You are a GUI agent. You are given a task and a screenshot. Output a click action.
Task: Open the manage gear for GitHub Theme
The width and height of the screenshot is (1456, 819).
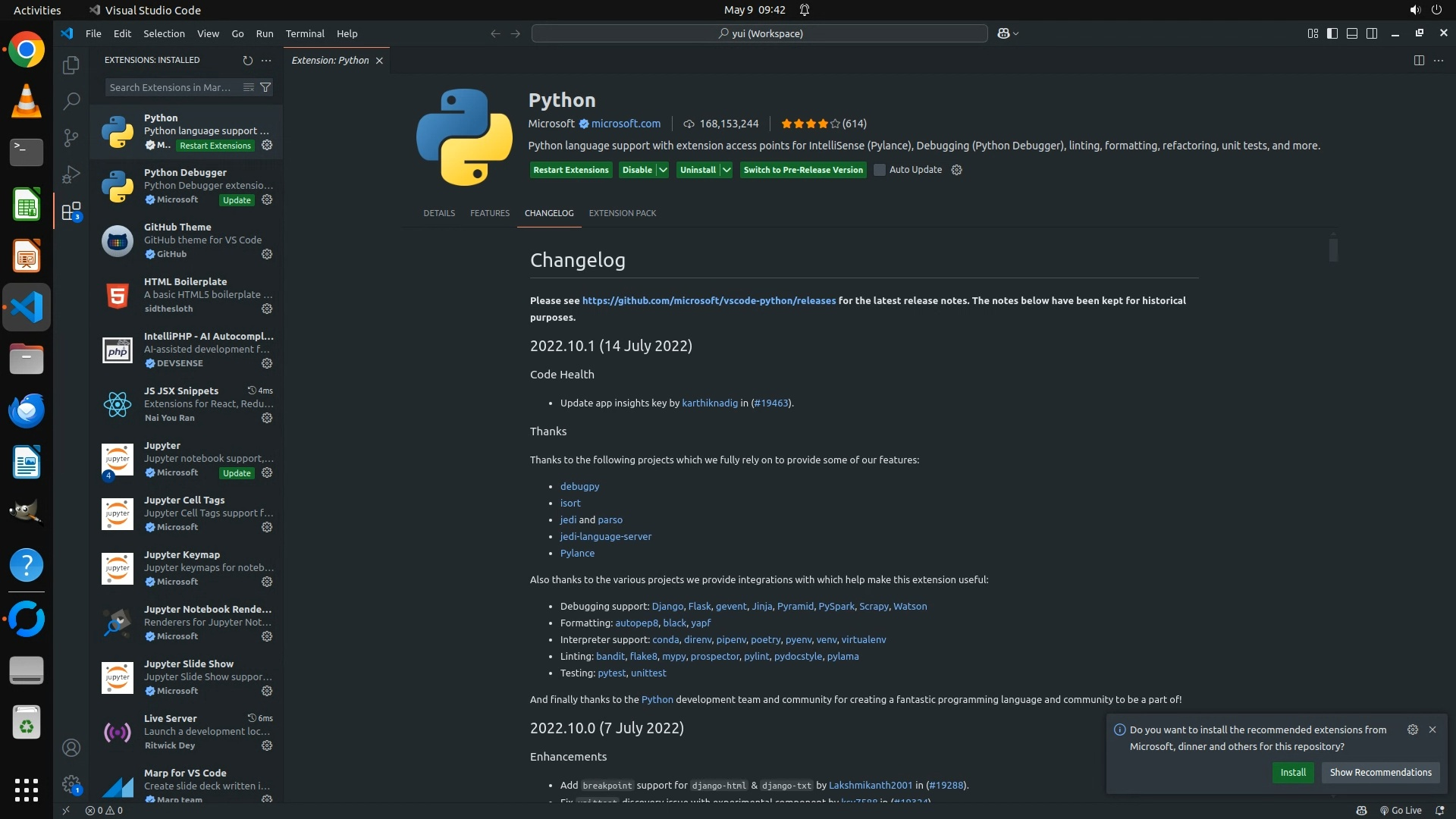coord(267,255)
